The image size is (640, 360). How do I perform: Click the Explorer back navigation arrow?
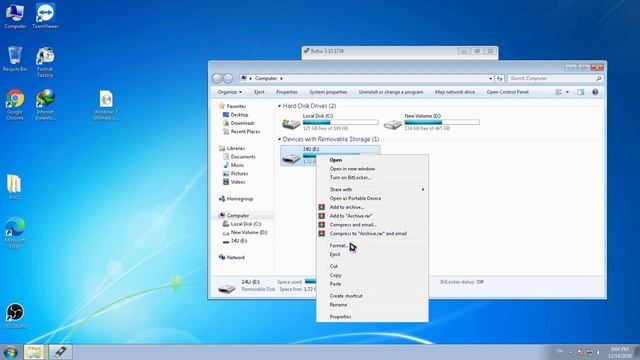[x=217, y=78]
